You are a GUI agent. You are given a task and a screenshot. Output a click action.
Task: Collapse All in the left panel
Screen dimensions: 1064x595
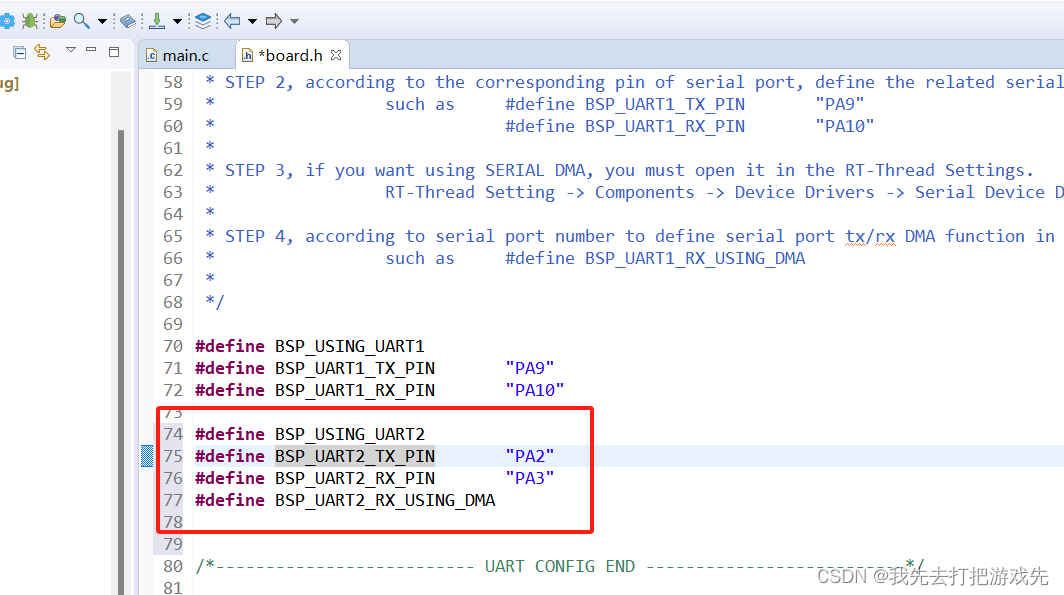tap(19, 51)
